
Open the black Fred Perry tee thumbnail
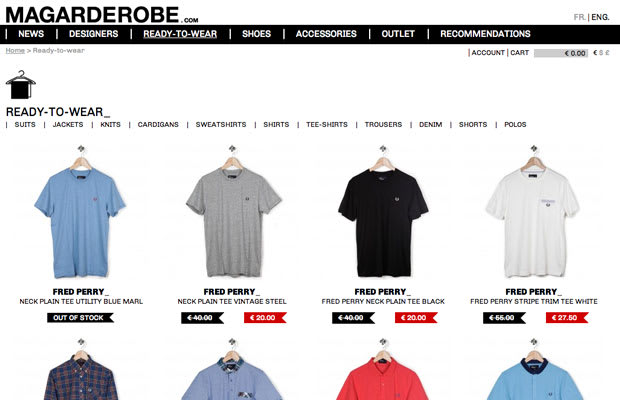tap(383, 213)
